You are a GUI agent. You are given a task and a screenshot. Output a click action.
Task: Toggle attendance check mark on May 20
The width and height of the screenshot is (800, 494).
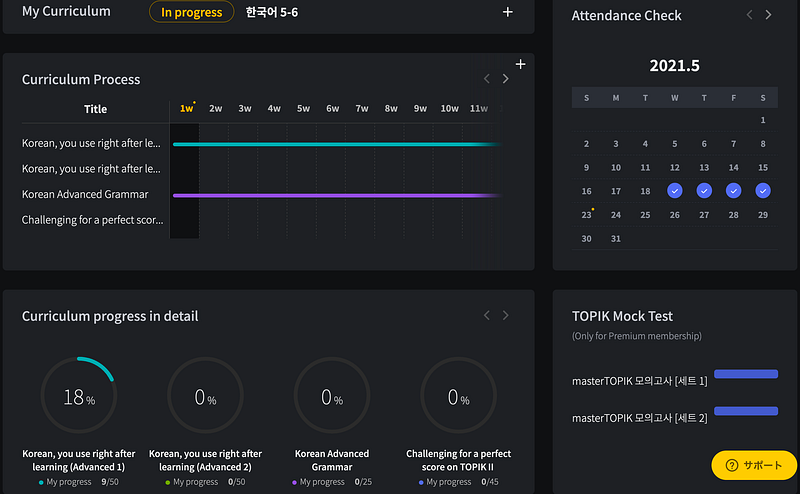pyautogui.click(x=704, y=191)
